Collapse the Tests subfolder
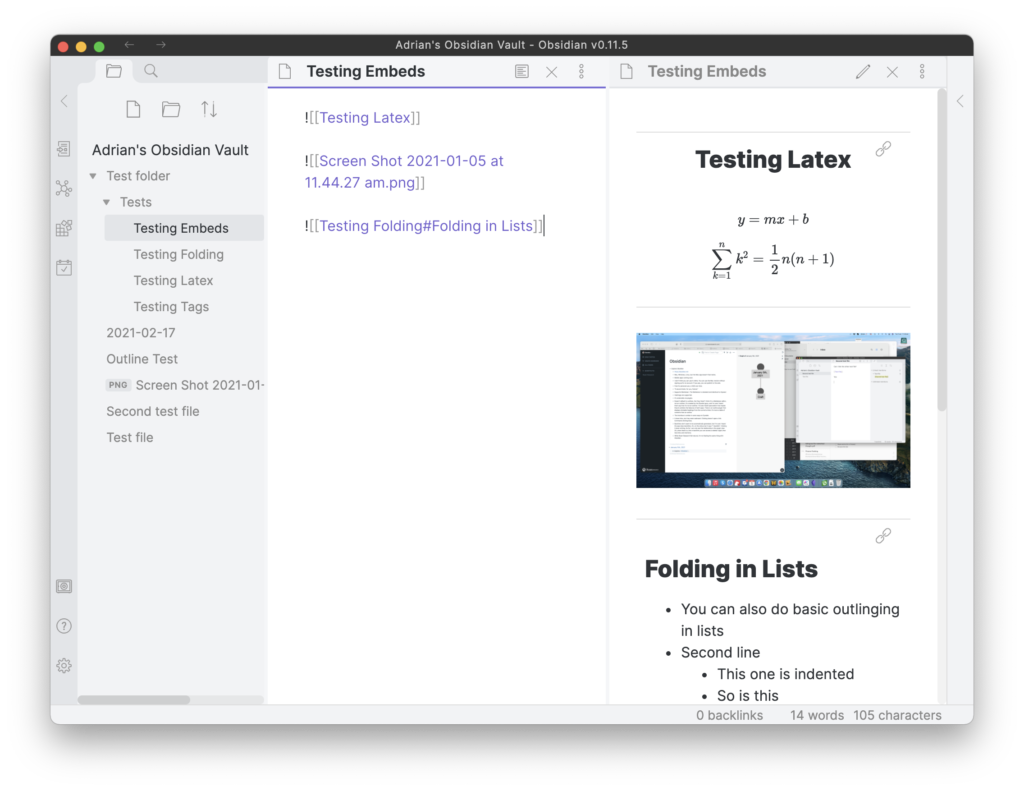 coord(107,202)
